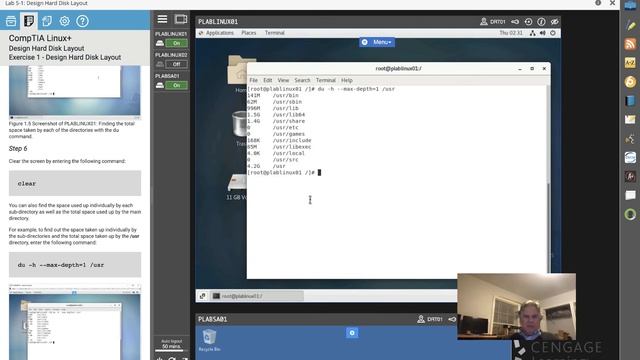Click the PLABSA01 device drive icon

160,85
